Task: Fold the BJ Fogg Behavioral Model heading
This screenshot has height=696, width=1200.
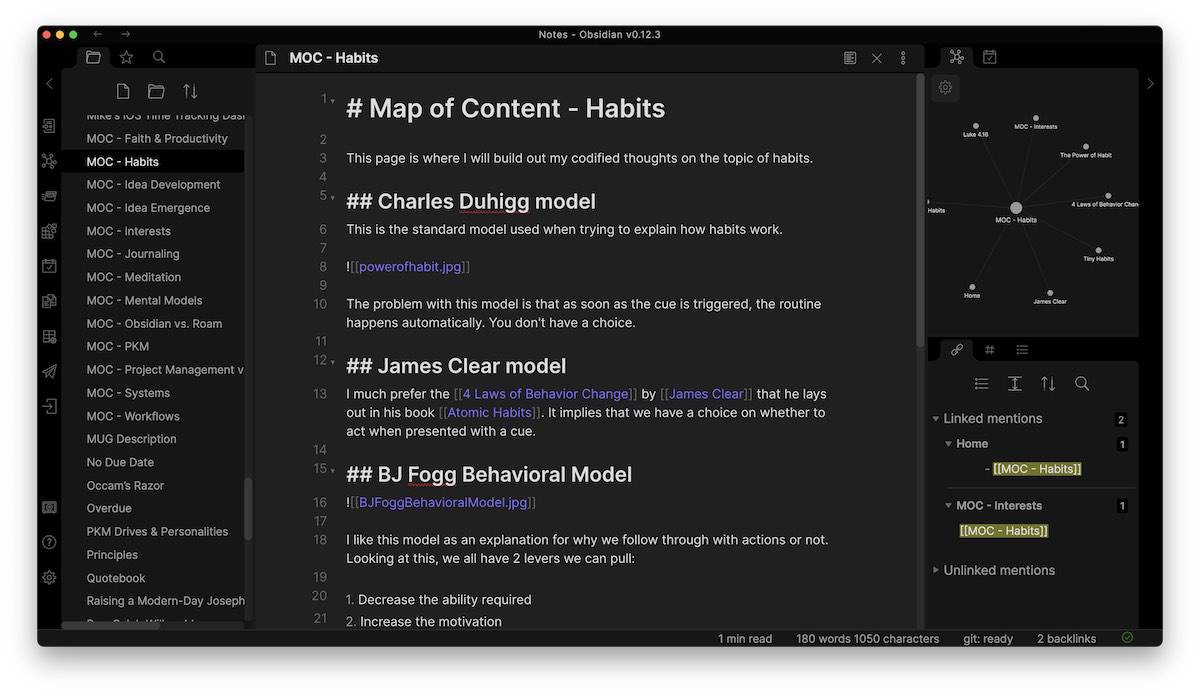Action: (332, 469)
